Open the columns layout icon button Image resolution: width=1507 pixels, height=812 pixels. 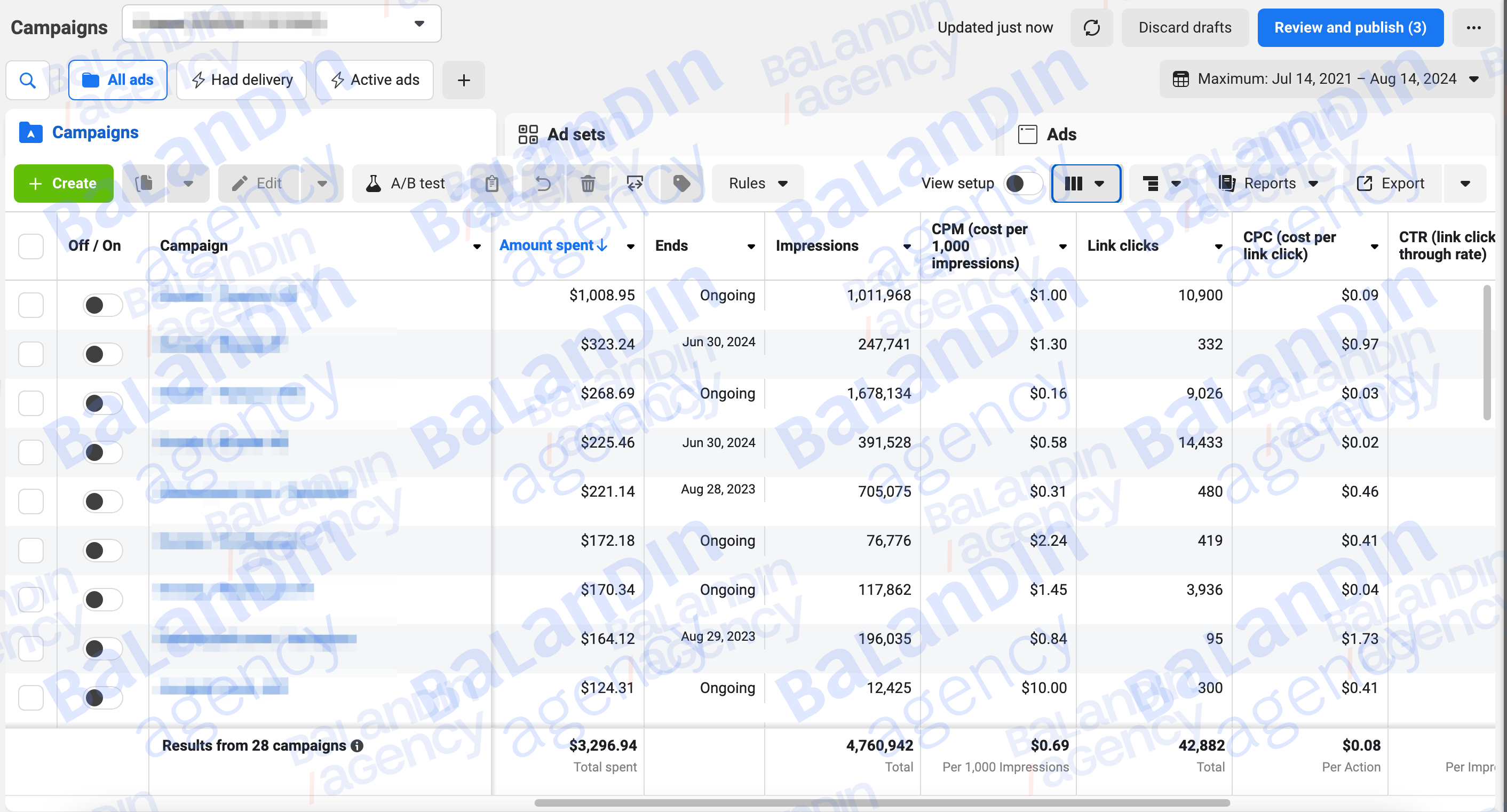pos(1086,183)
